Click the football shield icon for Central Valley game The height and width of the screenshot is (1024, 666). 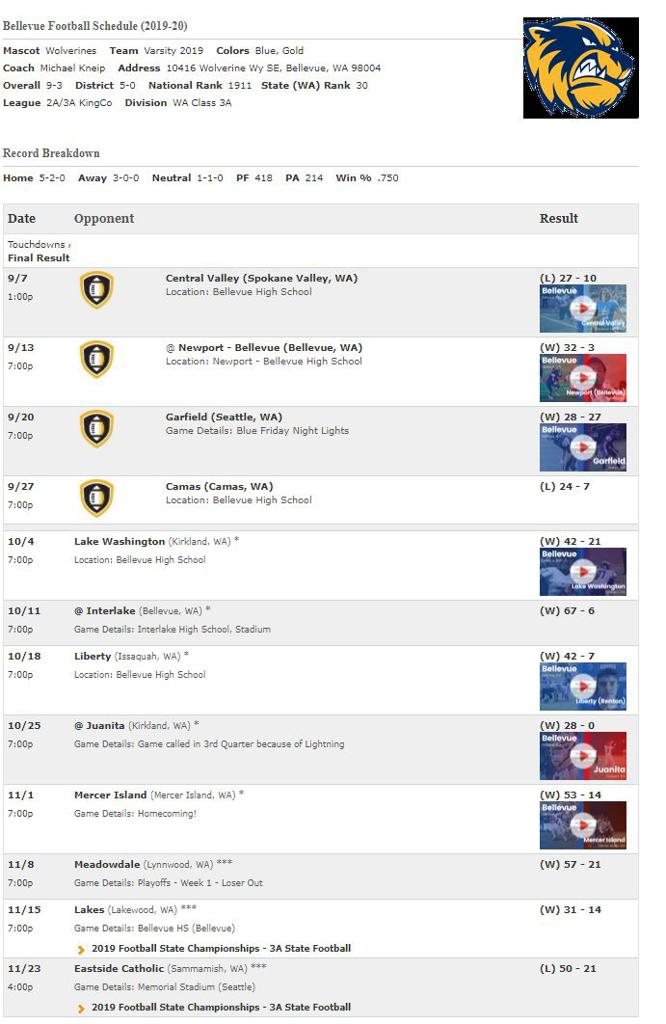click(96, 293)
